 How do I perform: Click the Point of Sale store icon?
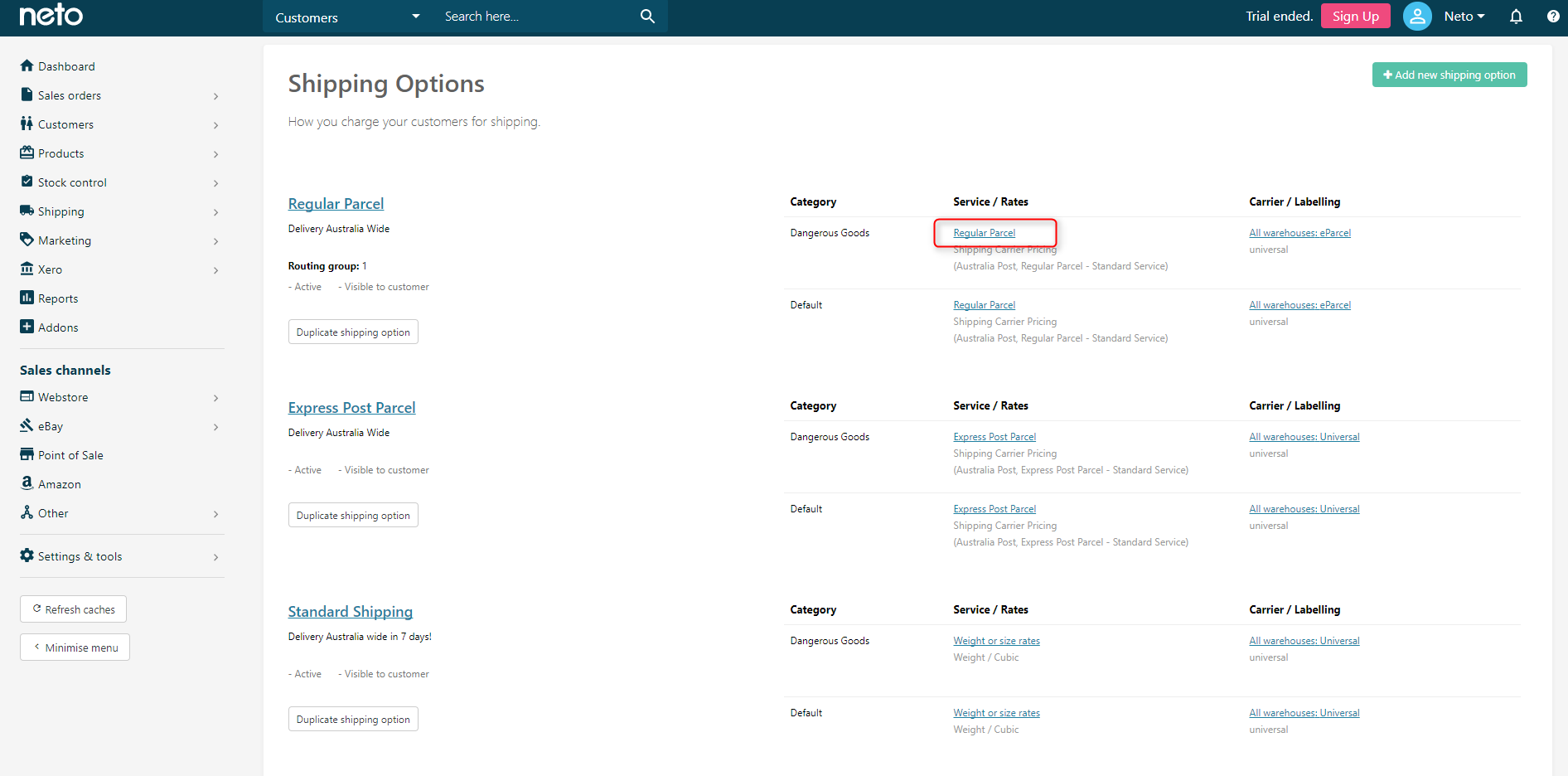27,454
